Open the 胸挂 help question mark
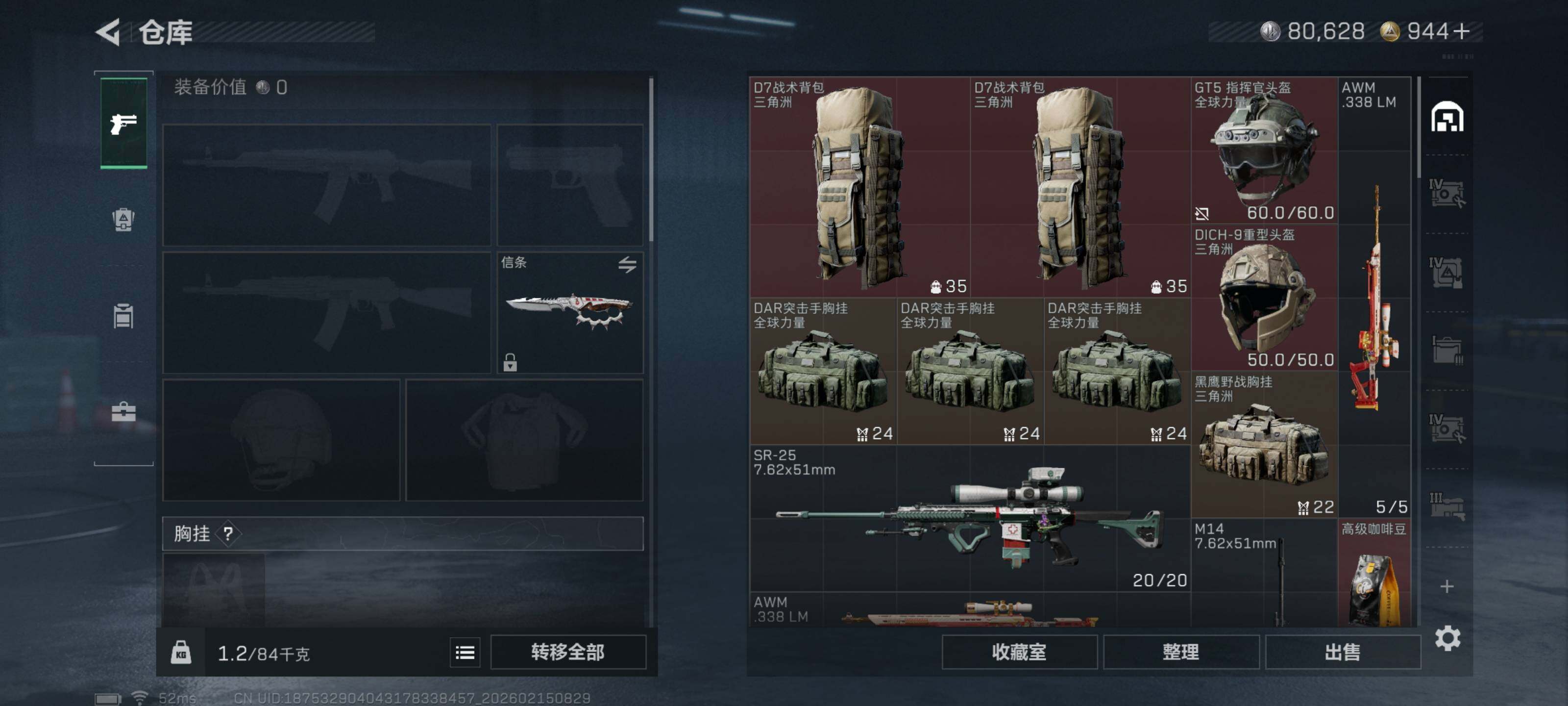The image size is (1568, 706). coord(228,534)
